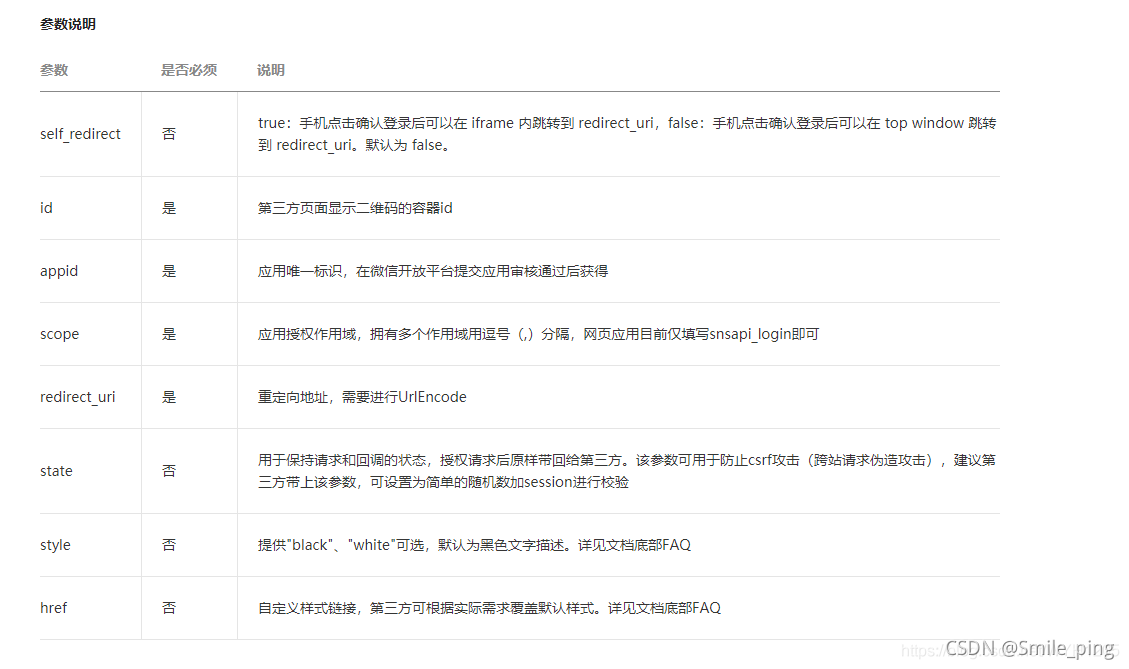Select the href parameter name
The width and height of the screenshot is (1129, 669).
click(53, 609)
